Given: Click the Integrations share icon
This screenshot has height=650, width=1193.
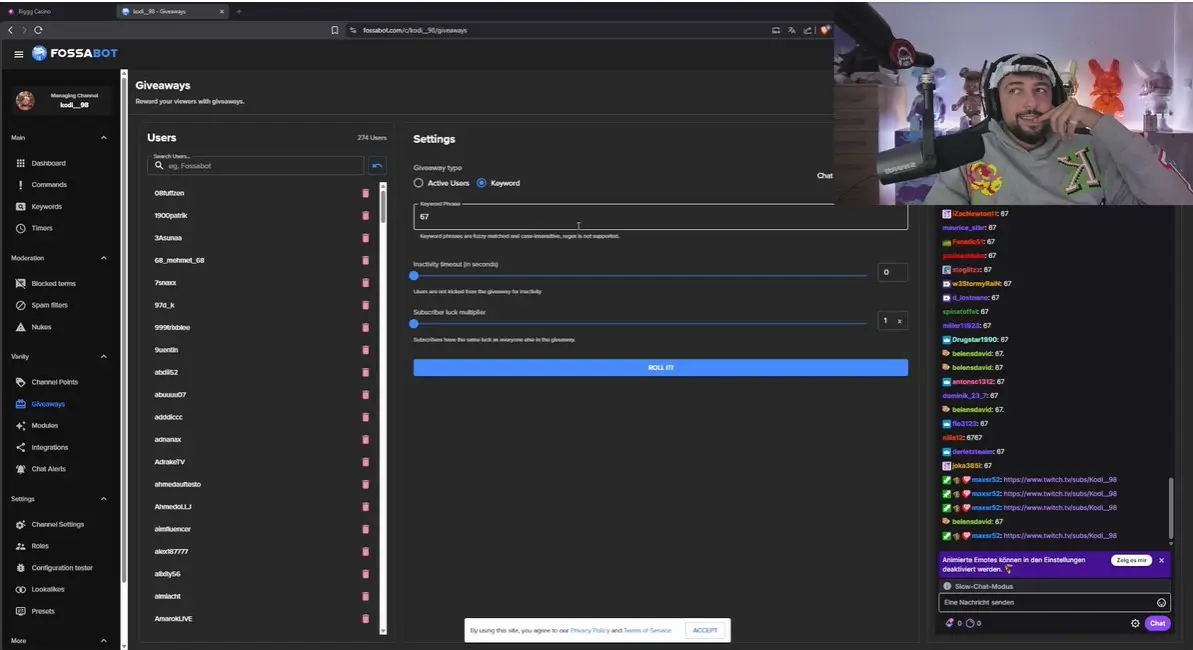Looking at the screenshot, I should click(x=21, y=447).
